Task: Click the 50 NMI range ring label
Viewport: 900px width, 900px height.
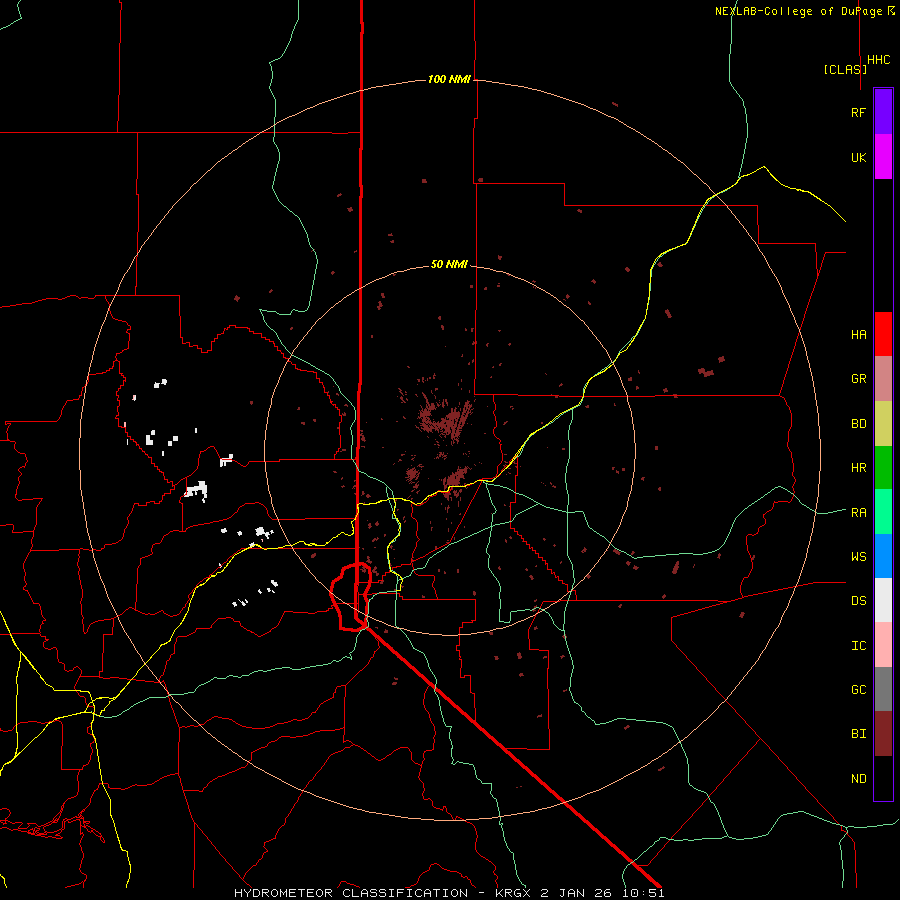Action: (449, 264)
